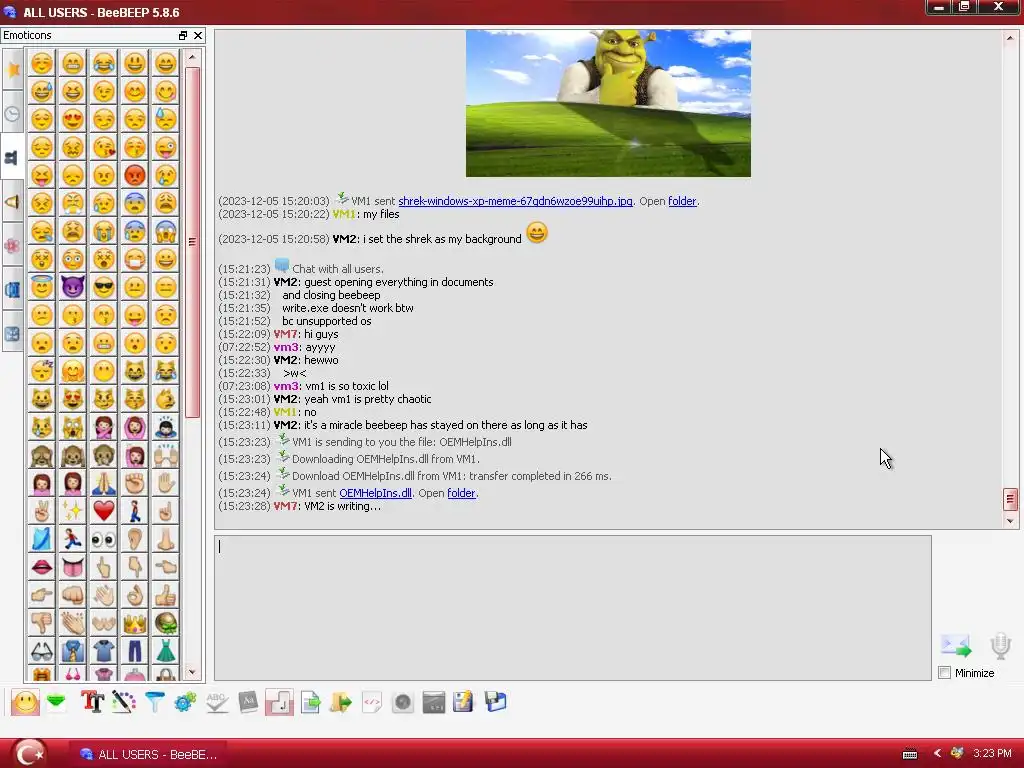Insert the red heart emoticon
This screenshot has height=768, width=1024.
click(x=103, y=511)
